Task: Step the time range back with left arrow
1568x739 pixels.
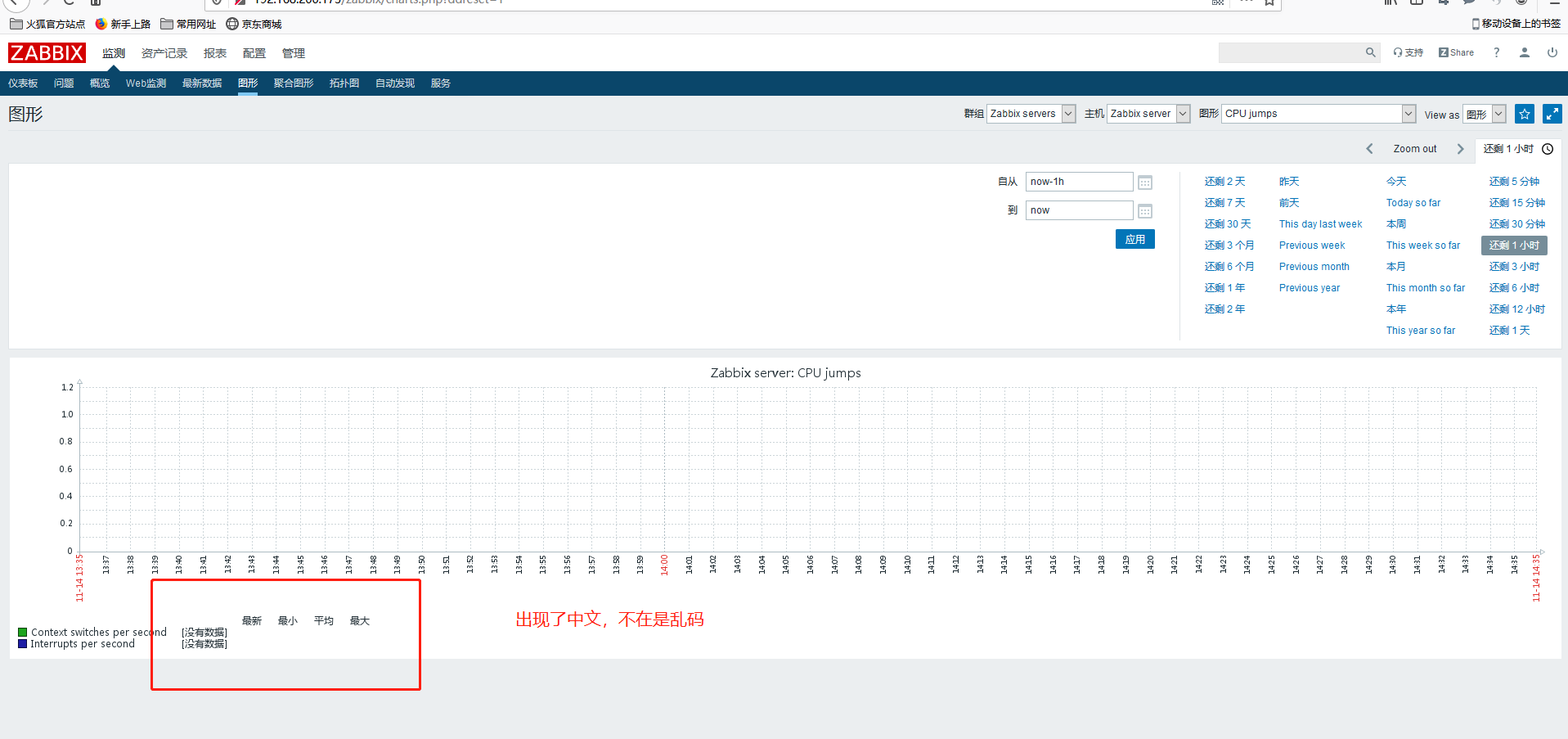Action: pos(1369,149)
